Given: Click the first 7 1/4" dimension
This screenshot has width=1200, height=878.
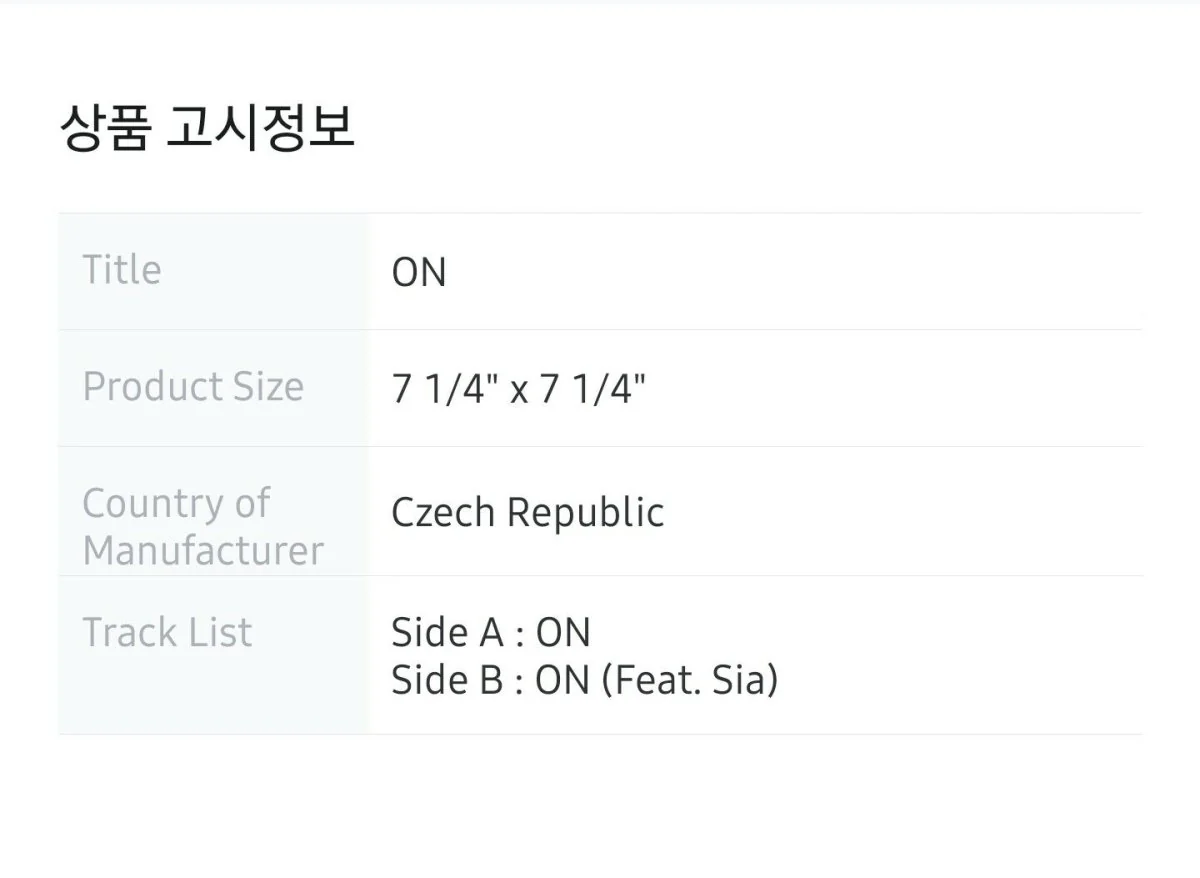Looking at the screenshot, I should [445, 389].
